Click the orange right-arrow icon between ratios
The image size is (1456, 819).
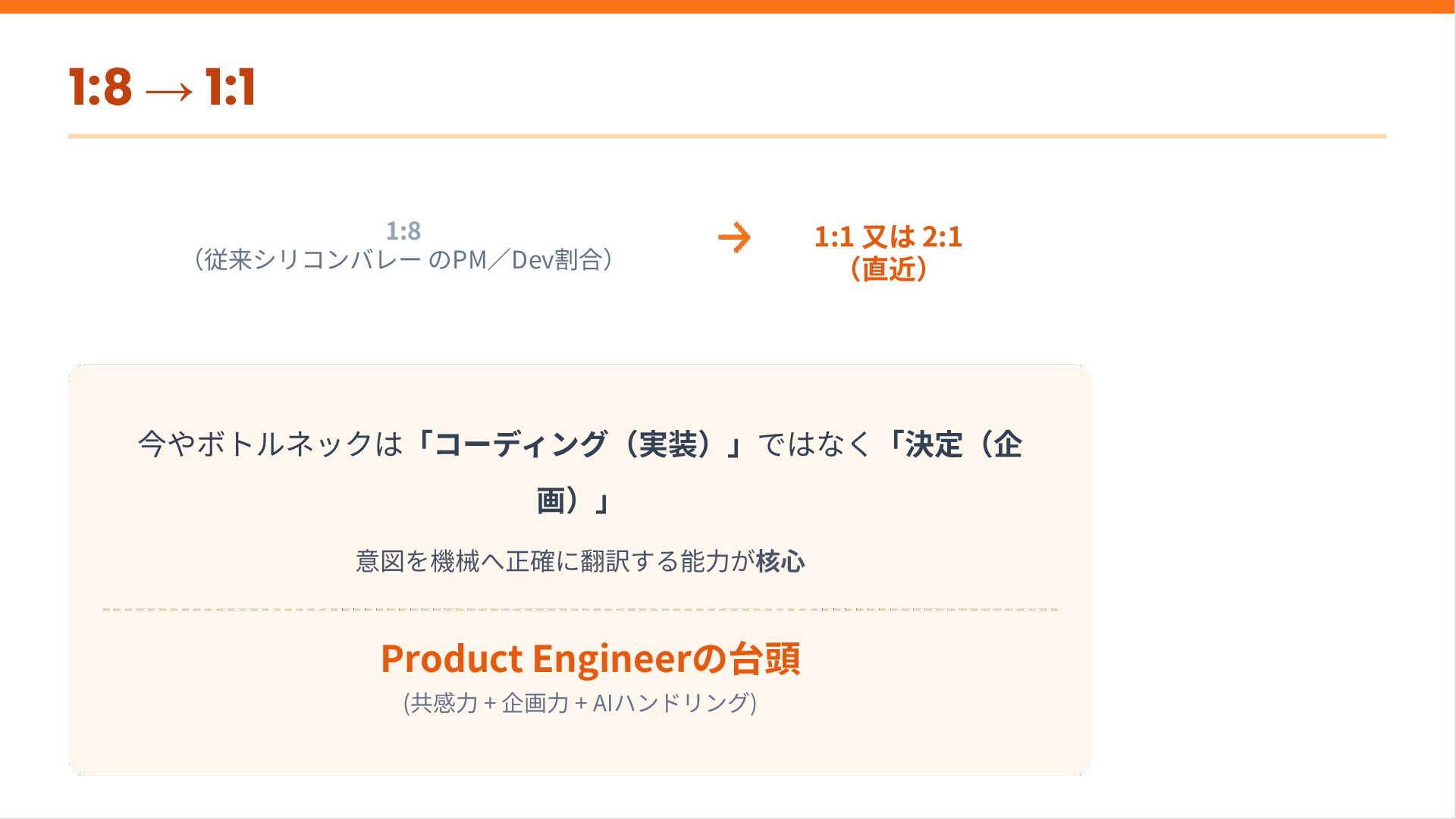(734, 237)
